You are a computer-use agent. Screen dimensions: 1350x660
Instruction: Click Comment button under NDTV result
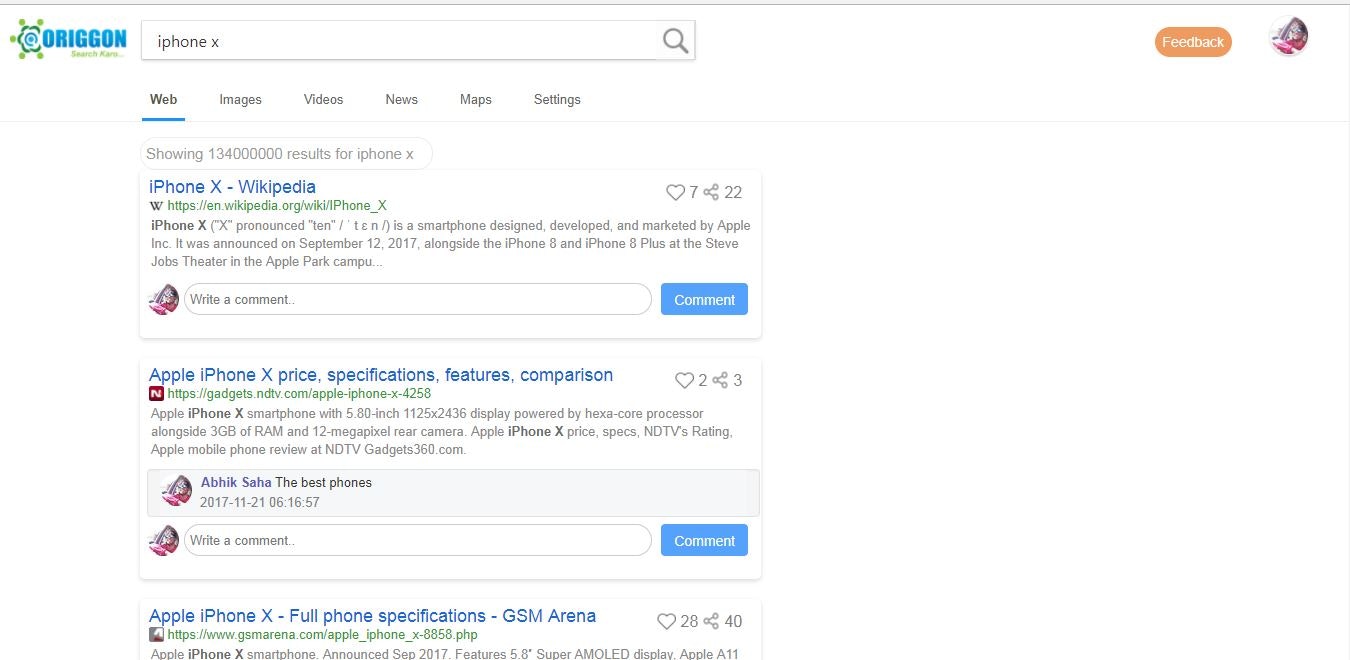(x=704, y=540)
